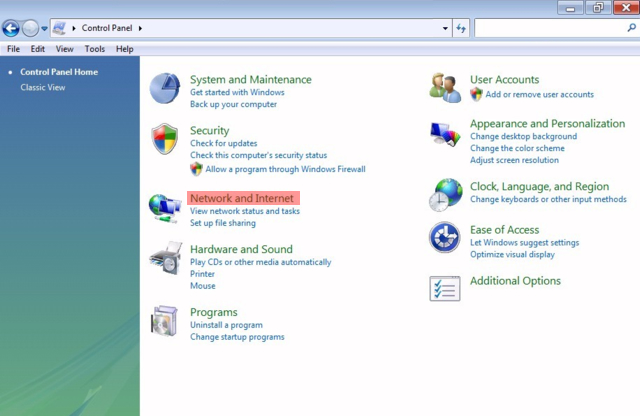Open Appearance and Personalization heading
The height and width of the screenshot is (416, 640).
[547, 124]
